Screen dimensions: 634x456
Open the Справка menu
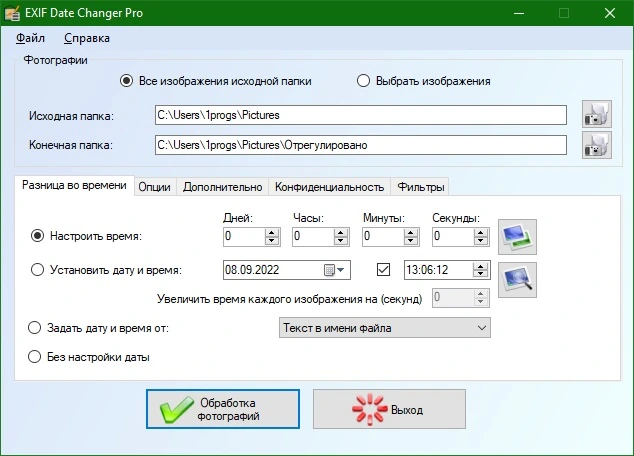tap(87, 38)
